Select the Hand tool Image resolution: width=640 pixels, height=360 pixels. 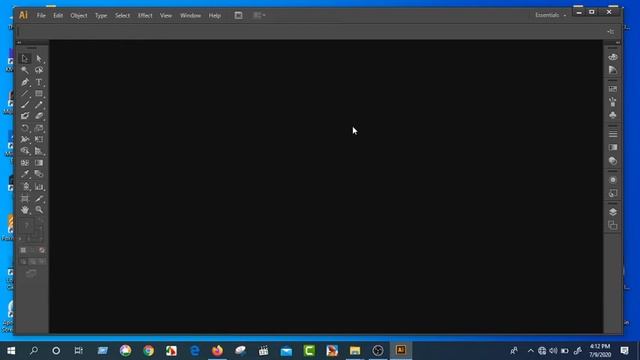pos(25,210)
